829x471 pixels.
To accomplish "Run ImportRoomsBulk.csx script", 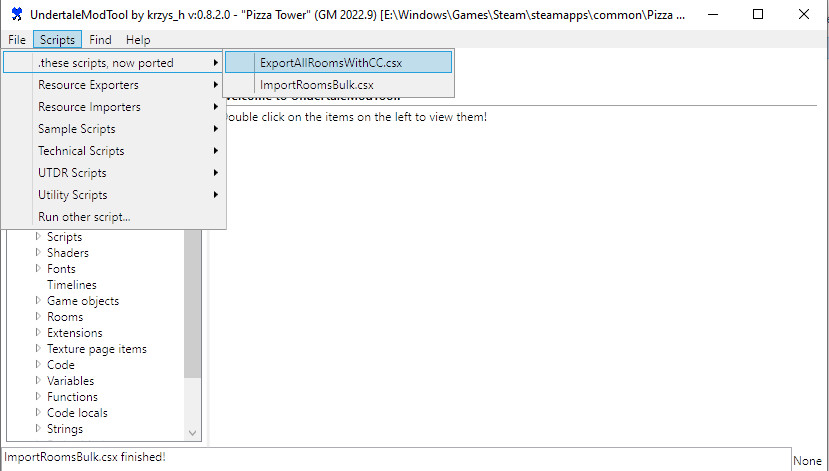I will tap(317, 85).
